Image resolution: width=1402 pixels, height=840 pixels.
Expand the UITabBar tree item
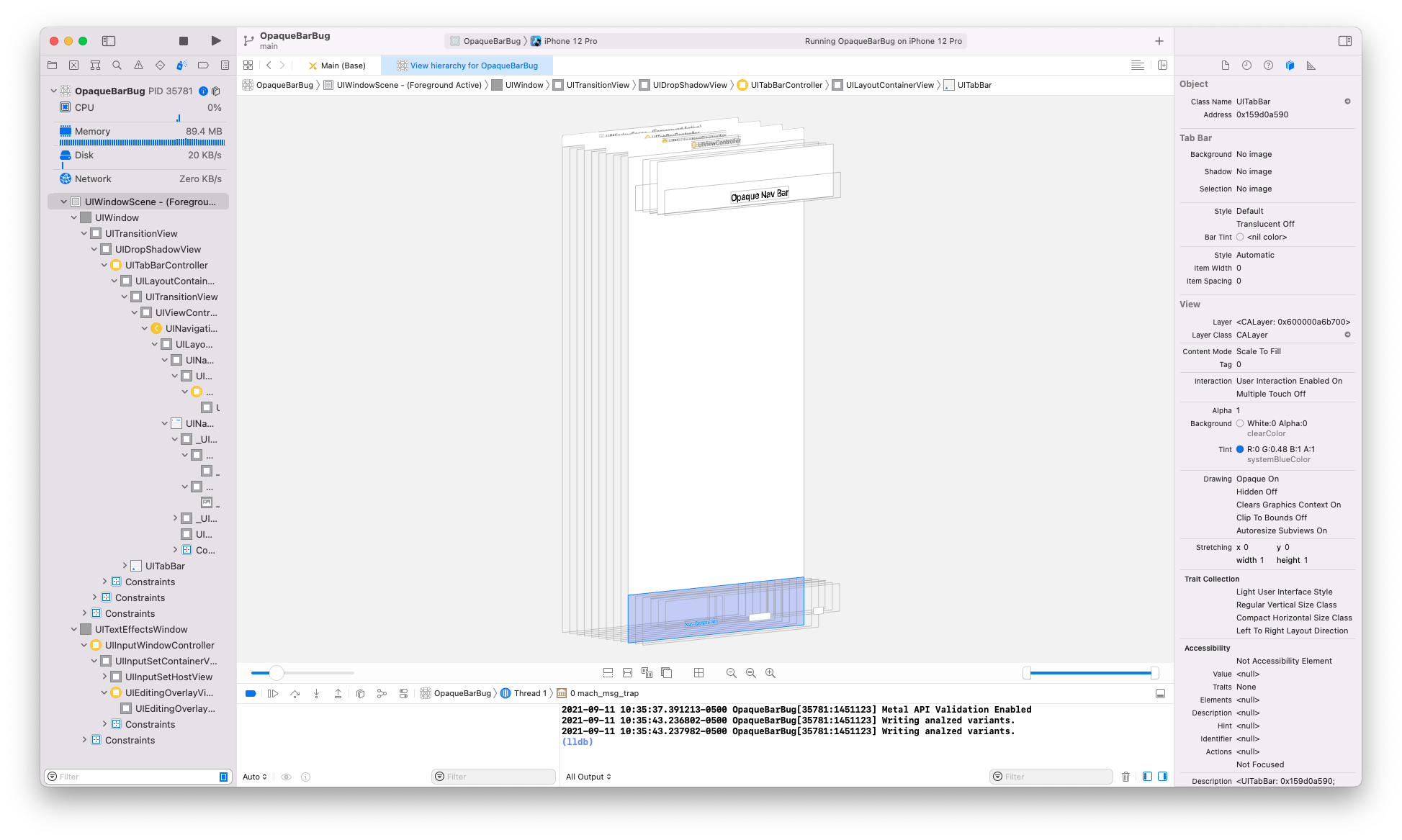(x=125, y=566)
